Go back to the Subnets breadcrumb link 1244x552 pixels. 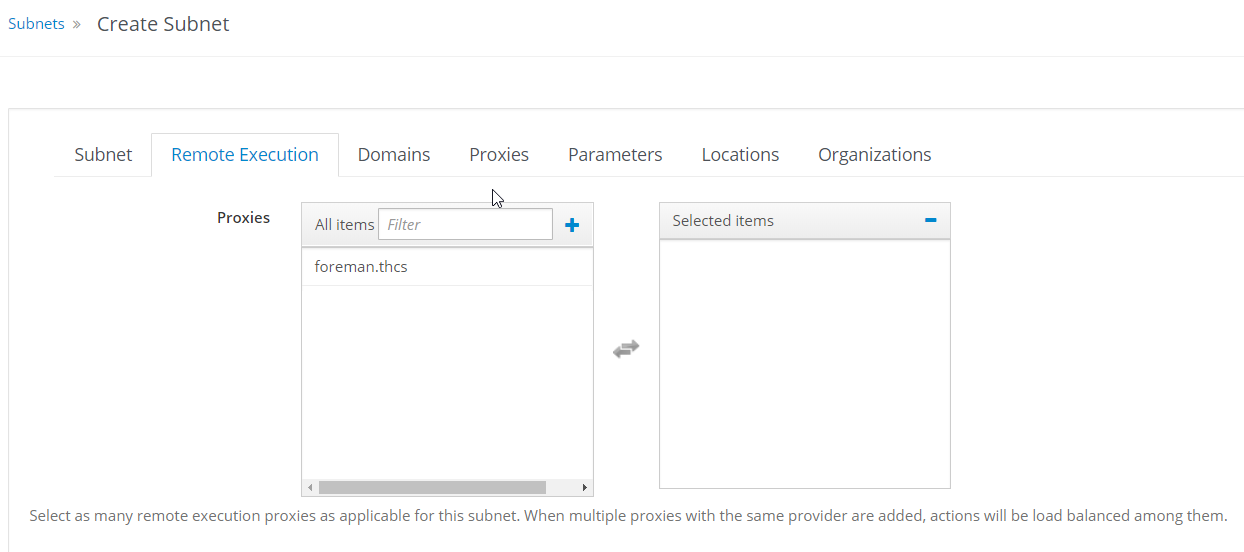coord(36,24)
